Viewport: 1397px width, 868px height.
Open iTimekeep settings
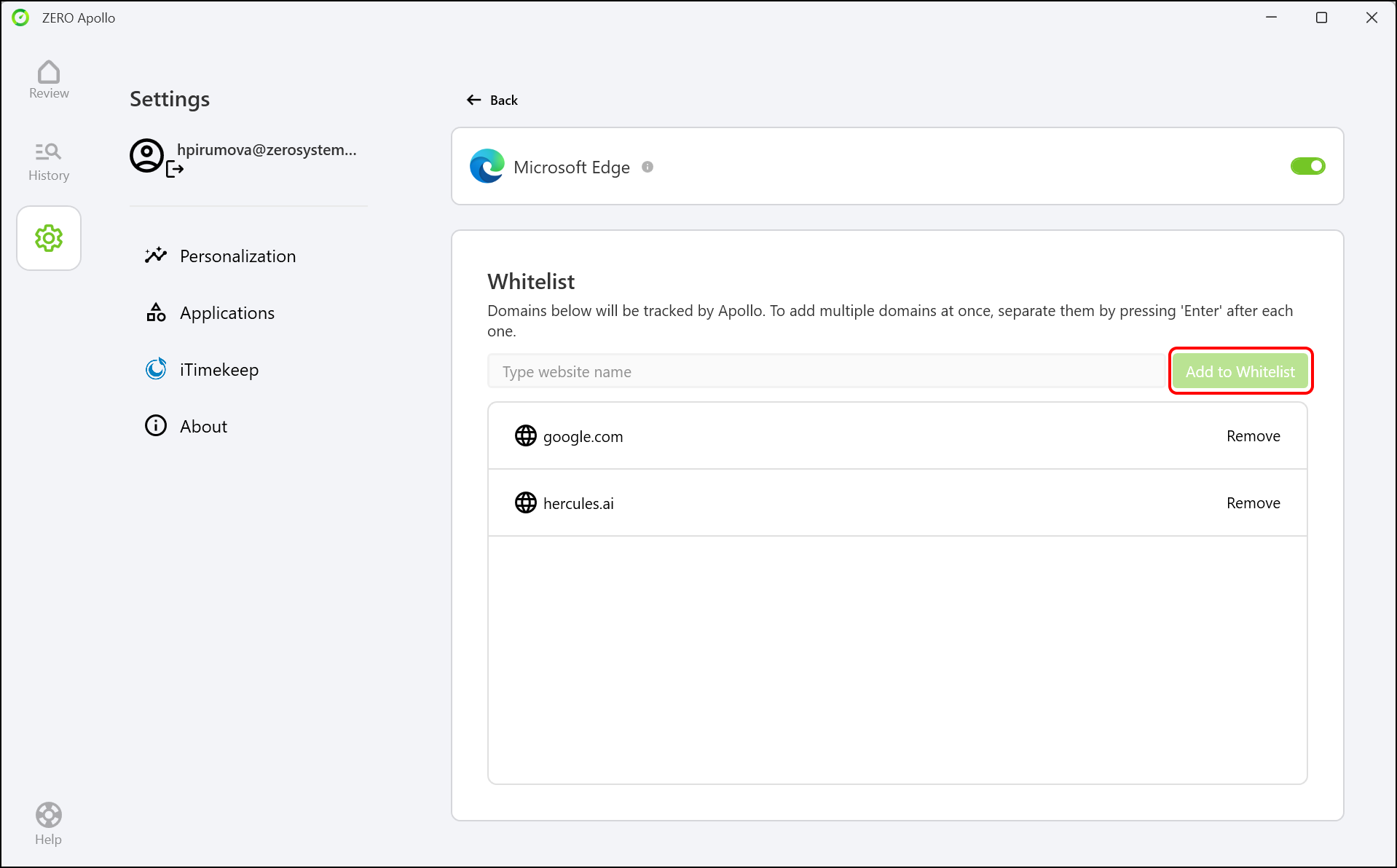click(x=219, y=369)
